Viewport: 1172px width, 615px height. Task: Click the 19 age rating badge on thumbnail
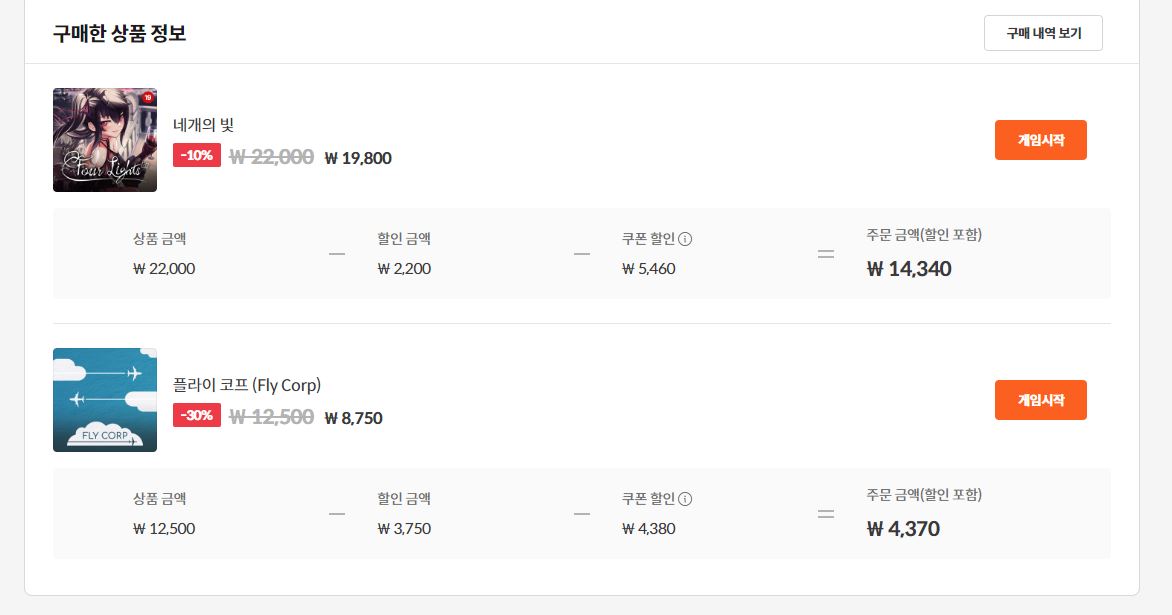tap(148, 97)
